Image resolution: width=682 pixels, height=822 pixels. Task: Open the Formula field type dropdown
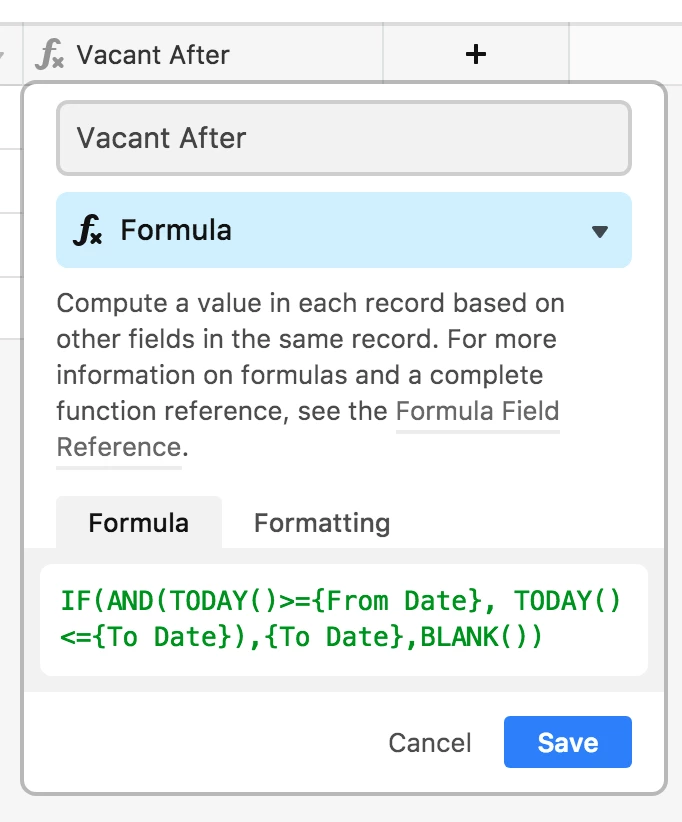pyautogui.click(x=343, y=230)
